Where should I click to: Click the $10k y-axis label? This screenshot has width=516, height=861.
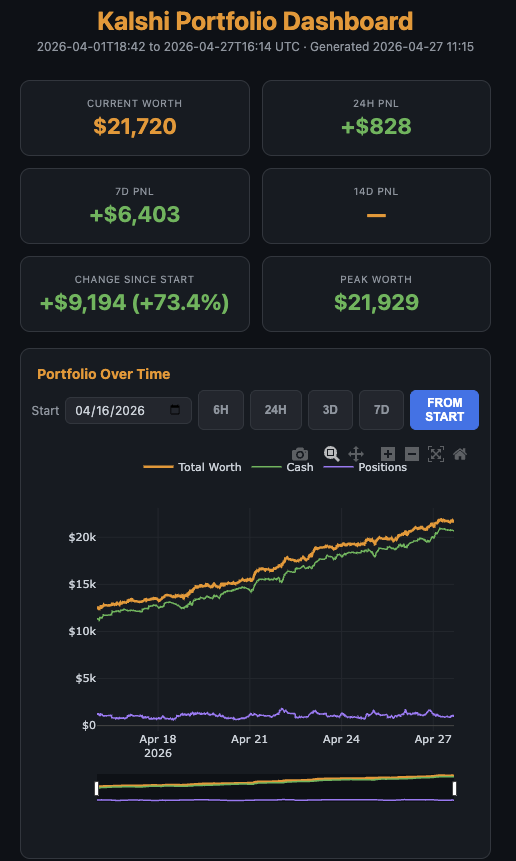pos(82,631)
